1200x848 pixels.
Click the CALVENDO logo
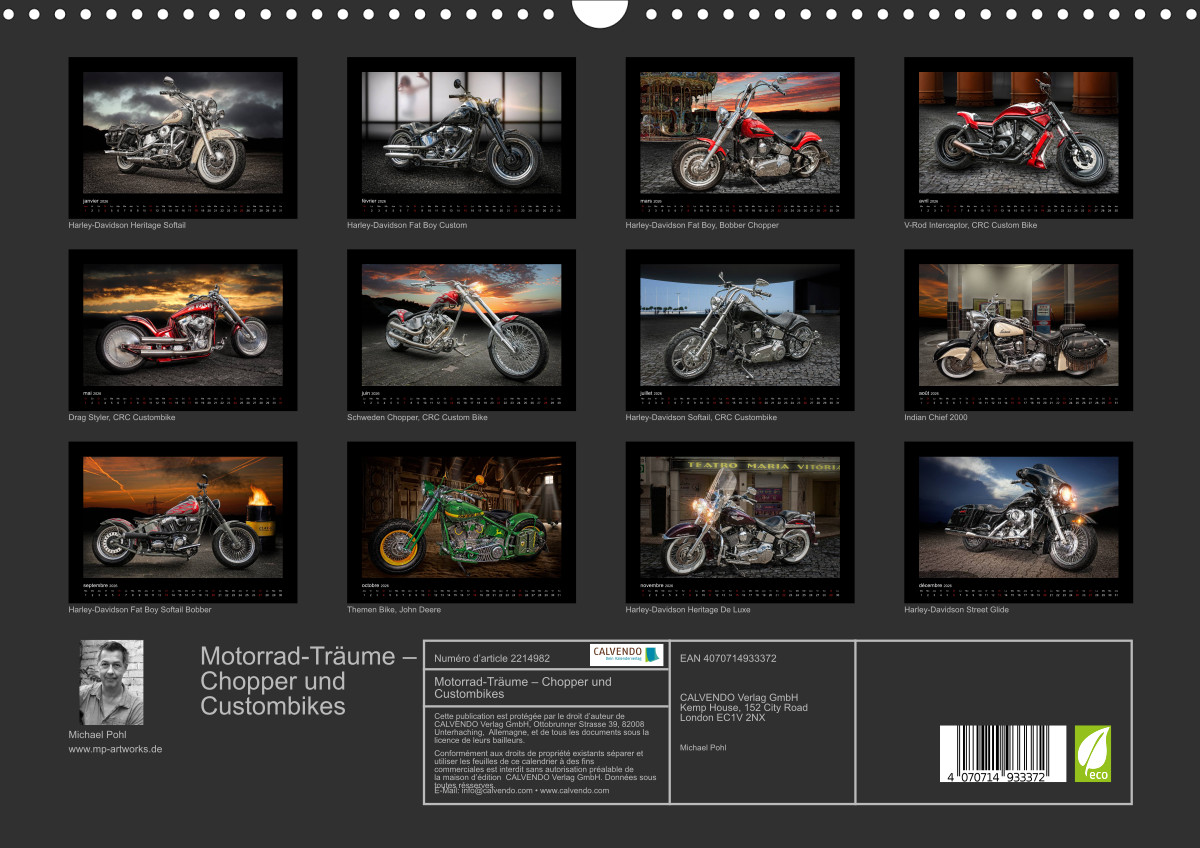coord(626,655)
